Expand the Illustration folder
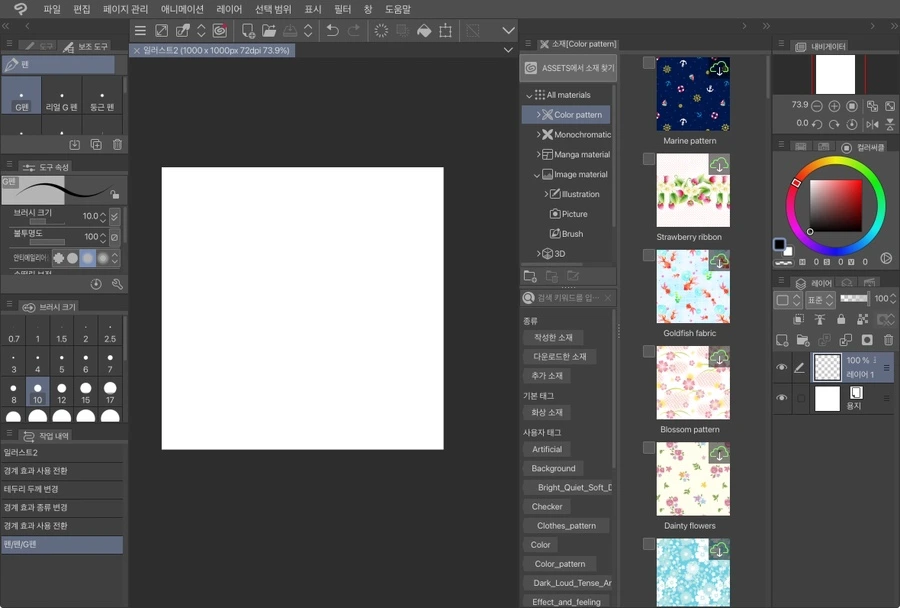 [x=546, y=194]
